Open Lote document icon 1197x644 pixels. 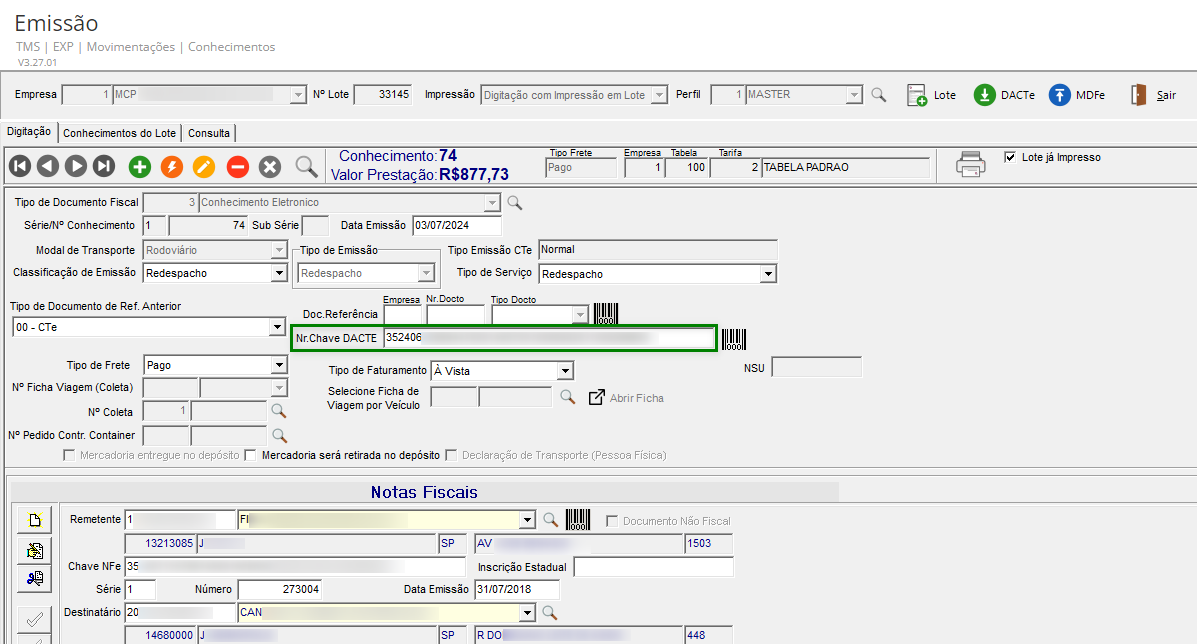point(917,95)
